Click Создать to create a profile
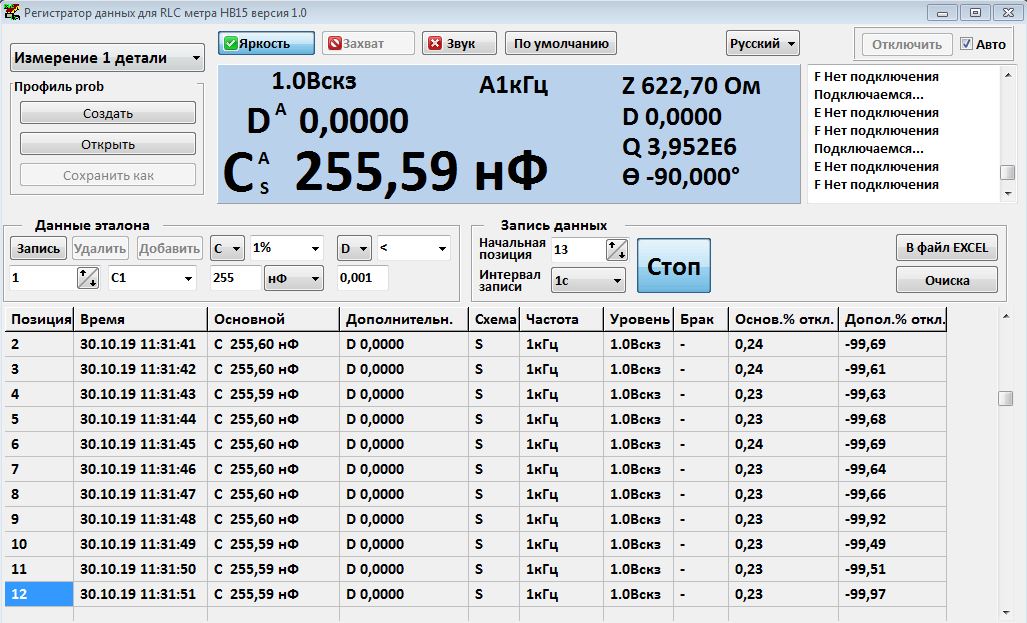This screenshot has width=1027, height=623. [x=108, y=114]
